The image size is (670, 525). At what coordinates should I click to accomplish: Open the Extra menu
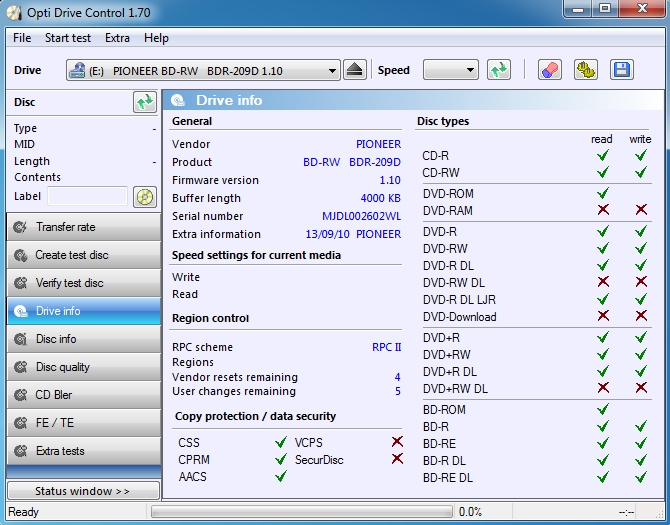(x=117, y=38)
